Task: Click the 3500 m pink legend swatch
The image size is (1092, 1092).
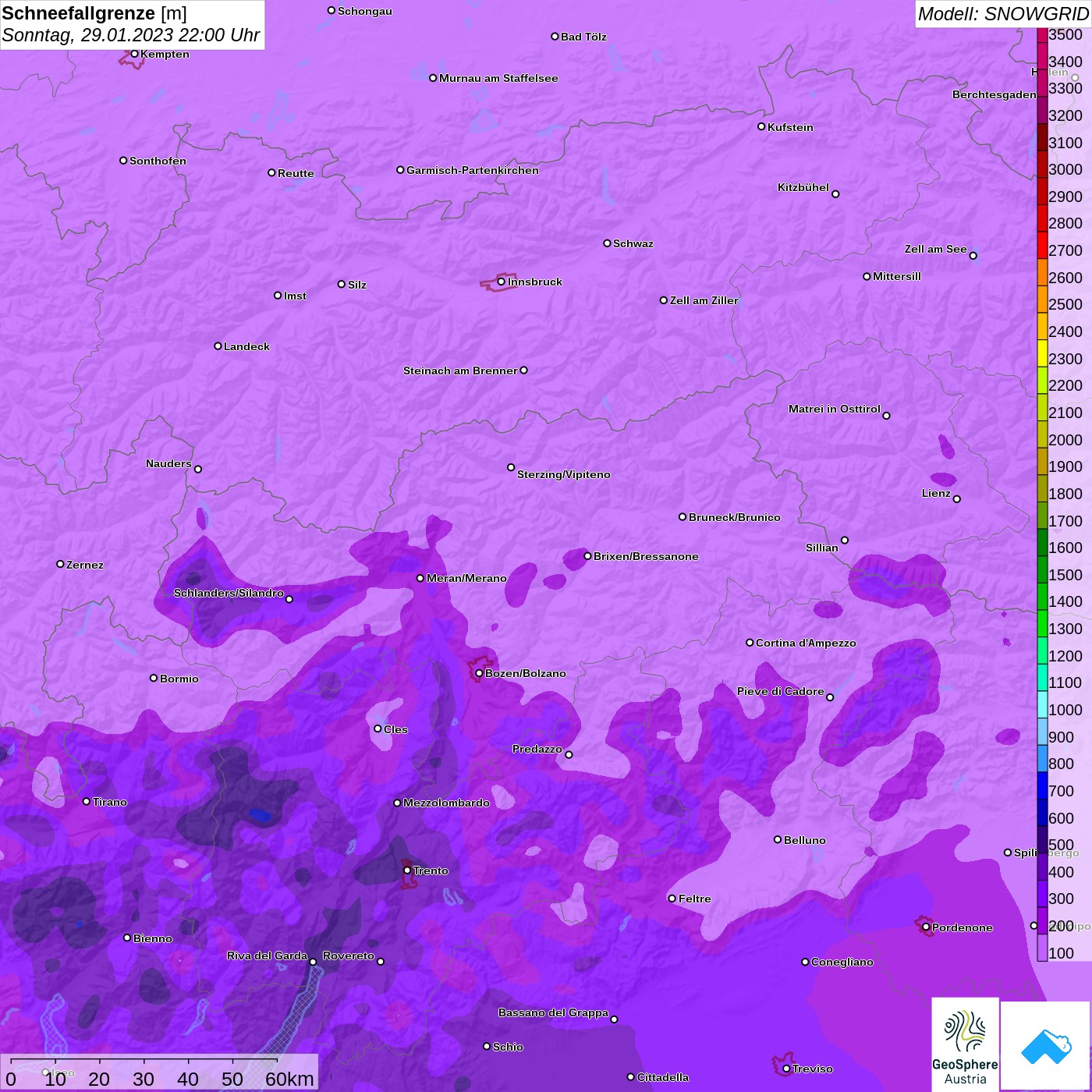Action: [x=1042, y=35]
